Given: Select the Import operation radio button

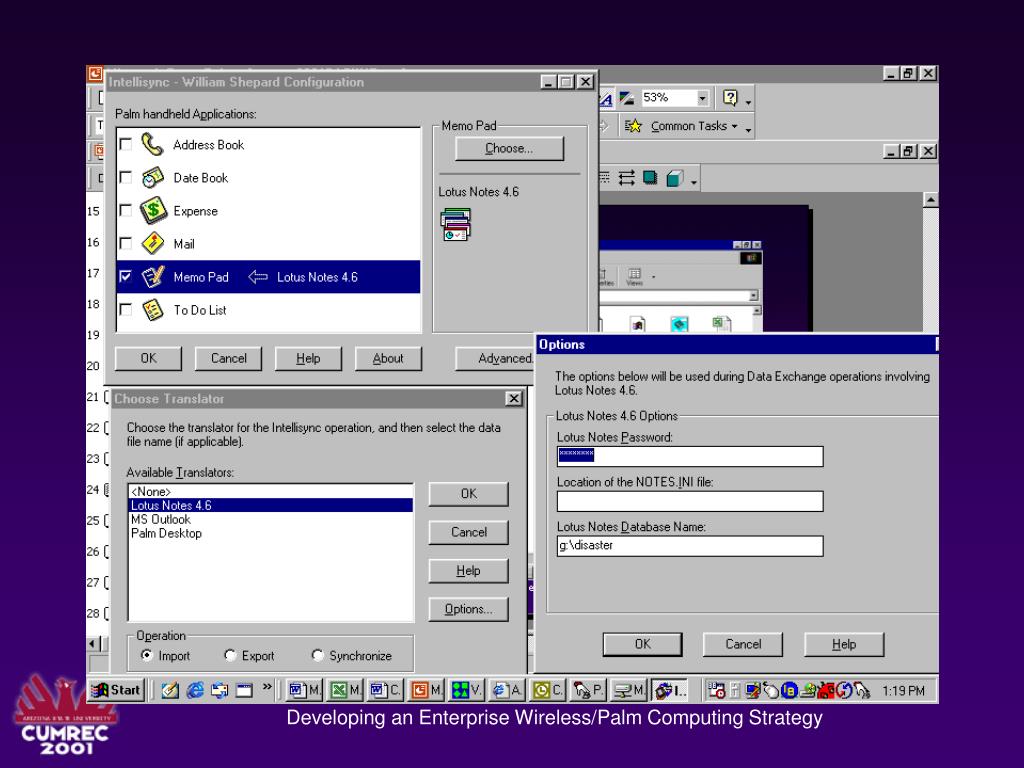Looking at the screenshot, I should (x=147, y=655).
